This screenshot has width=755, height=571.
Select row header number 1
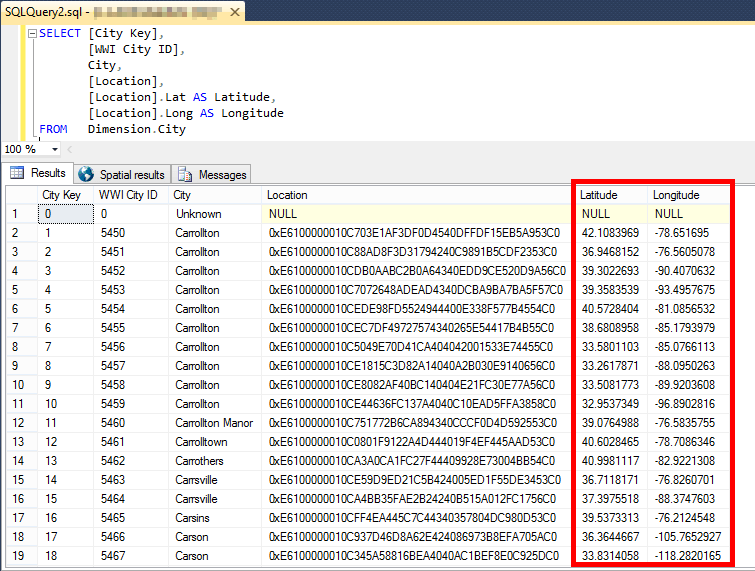22,214
